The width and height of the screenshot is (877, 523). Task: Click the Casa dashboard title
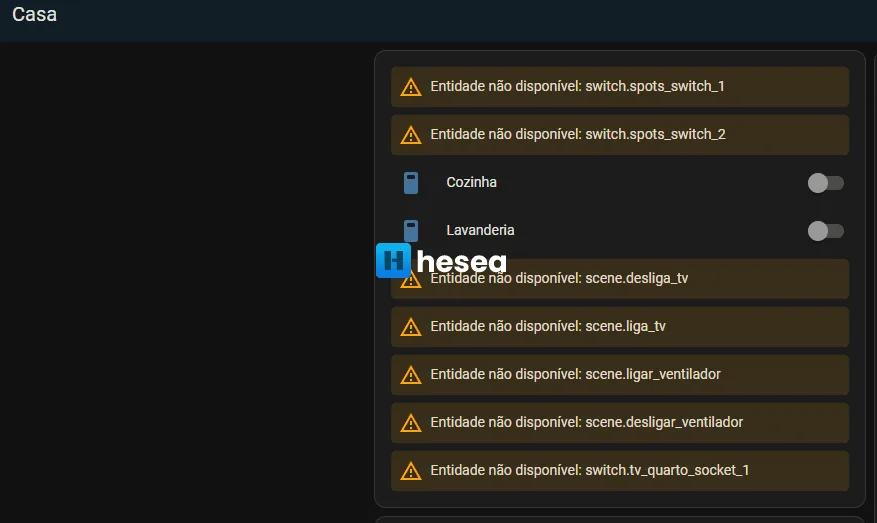34,15
